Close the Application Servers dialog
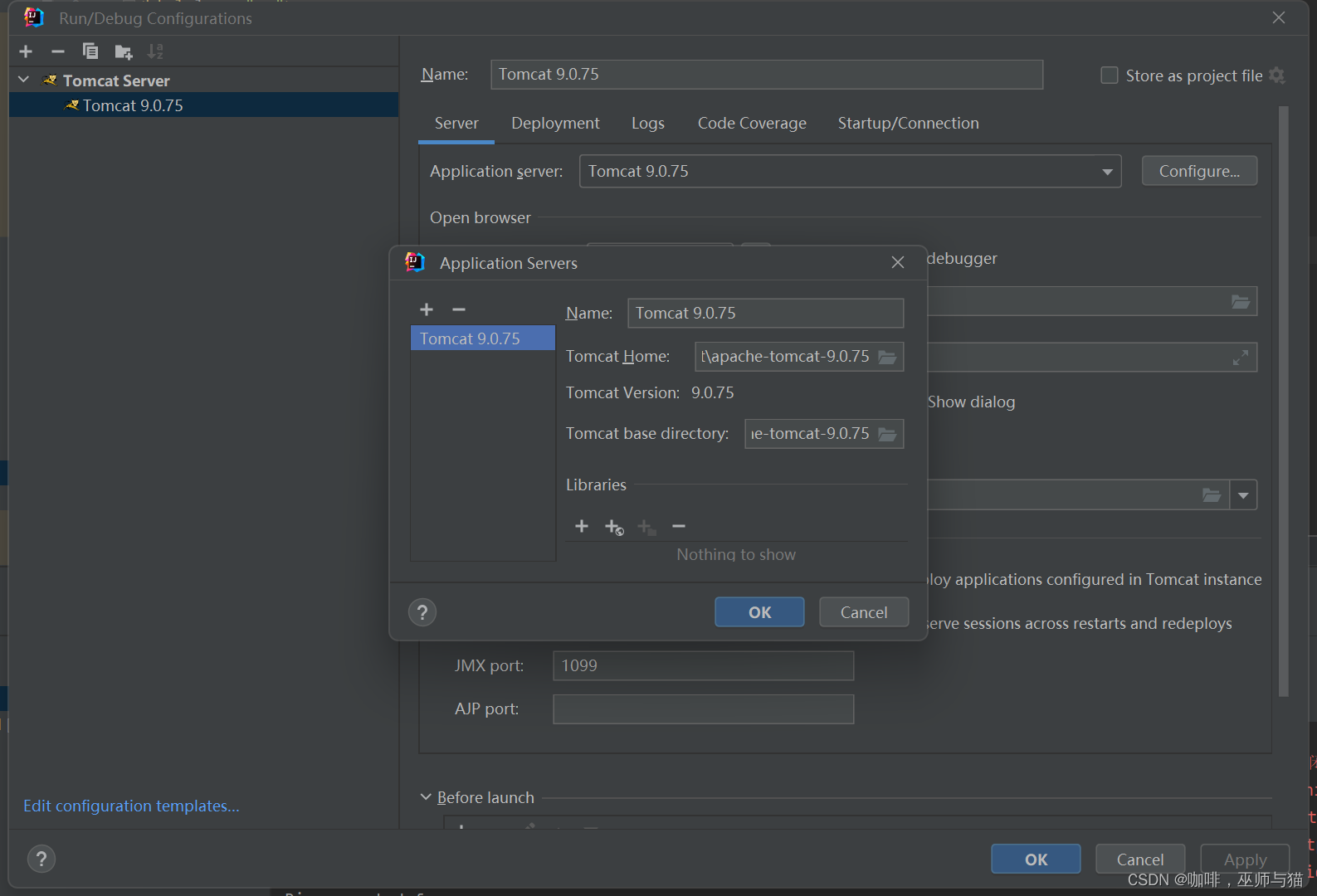 point(898,262)
